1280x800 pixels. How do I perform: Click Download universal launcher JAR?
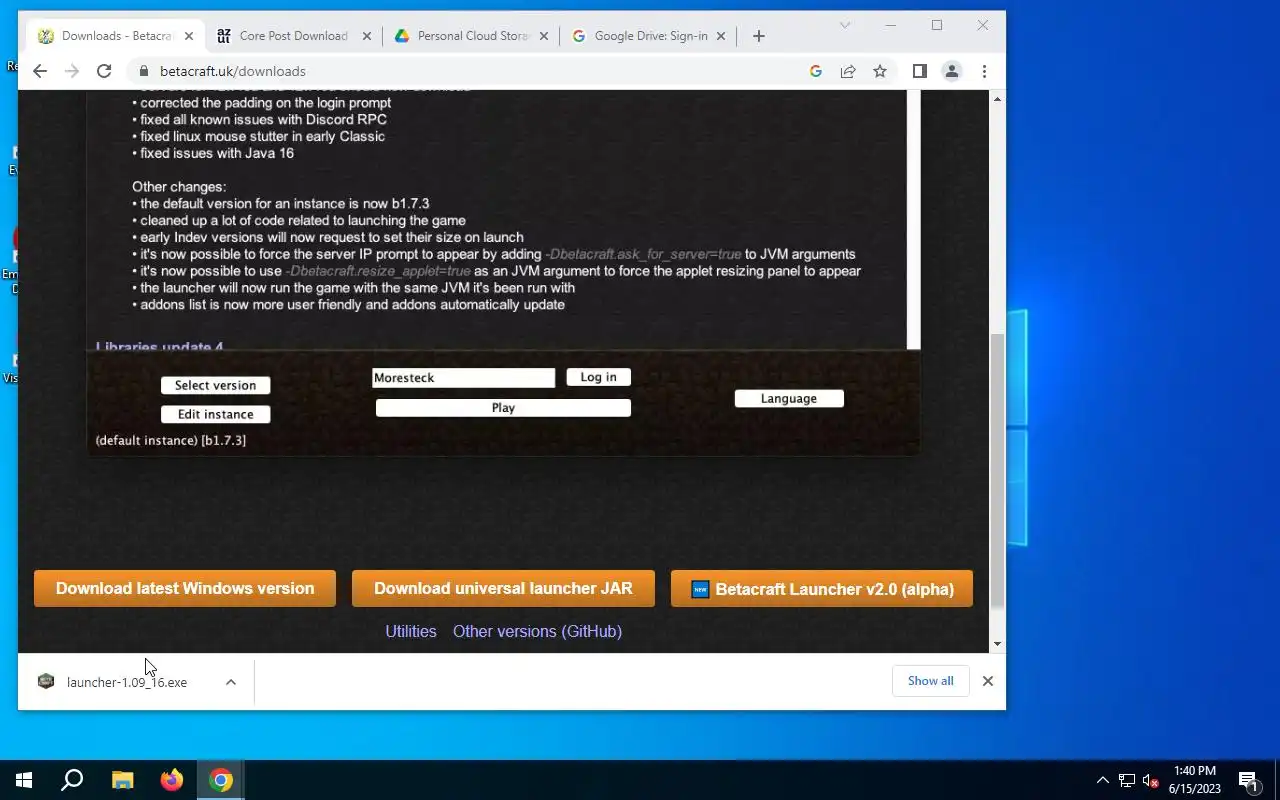503,589
